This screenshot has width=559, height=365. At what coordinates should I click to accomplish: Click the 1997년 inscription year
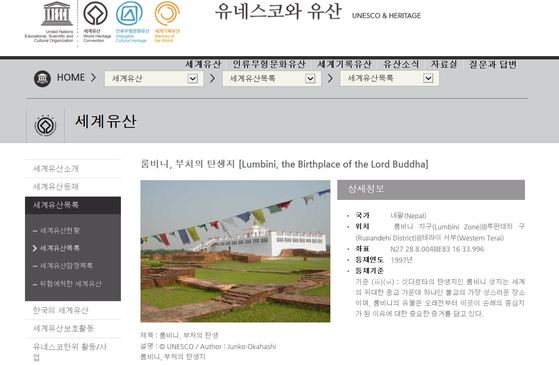pyautogui.click(x=401, y=260)
